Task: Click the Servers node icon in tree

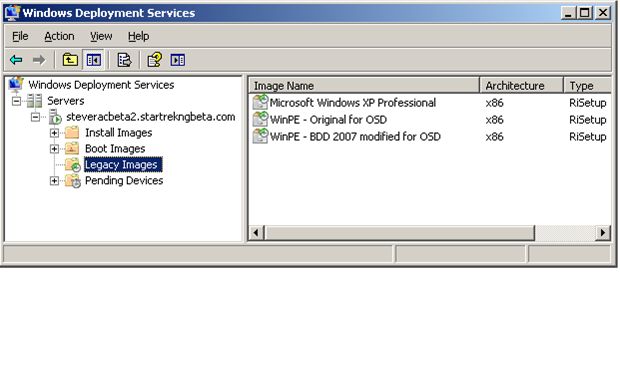Action: (x=34, y=101)
